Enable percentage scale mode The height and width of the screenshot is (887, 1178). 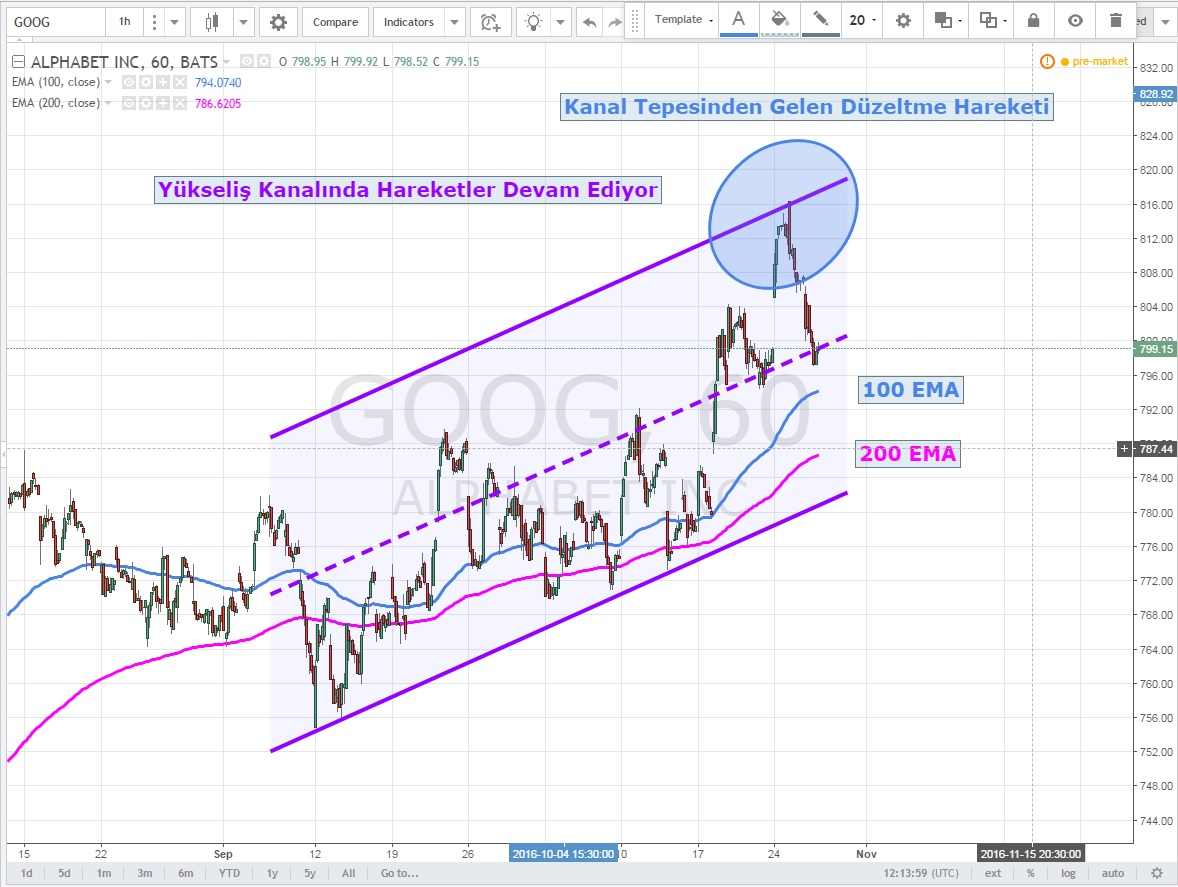click(x=1030, y=873)
